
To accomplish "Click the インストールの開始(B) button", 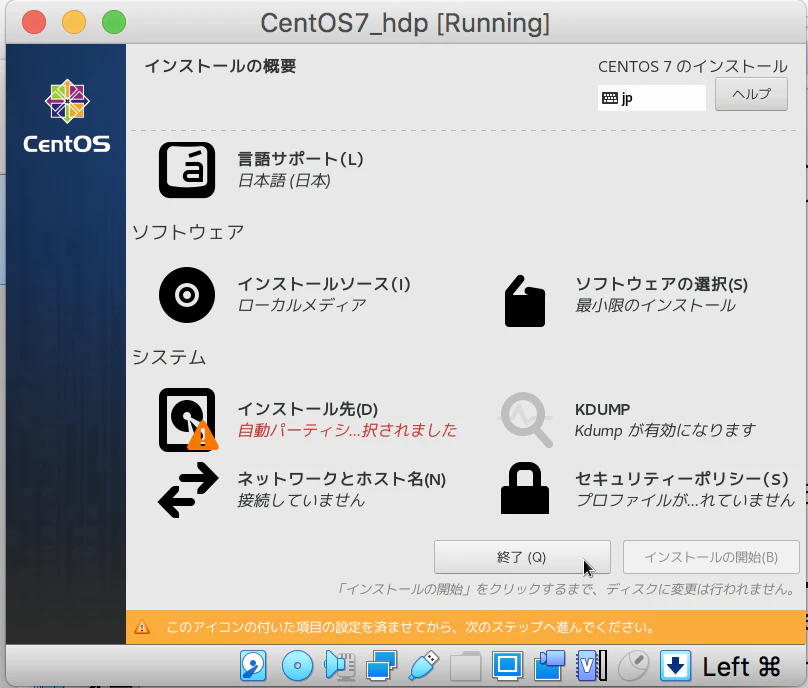I will click(711, 557).
